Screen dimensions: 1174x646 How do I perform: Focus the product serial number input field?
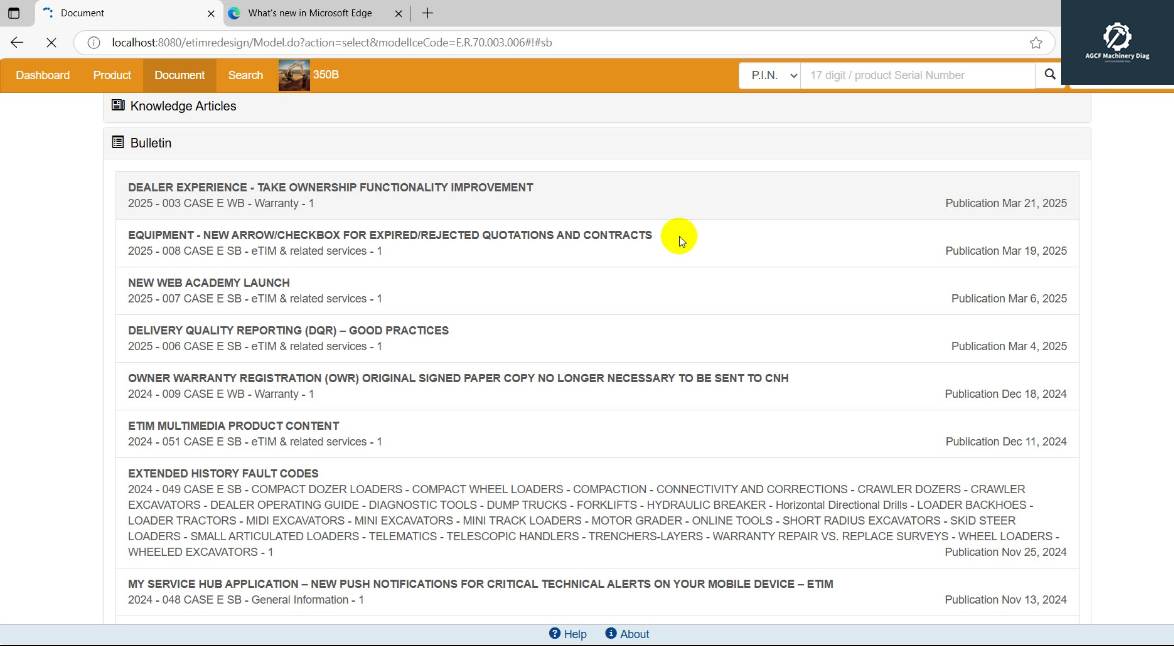click(917, 75)
